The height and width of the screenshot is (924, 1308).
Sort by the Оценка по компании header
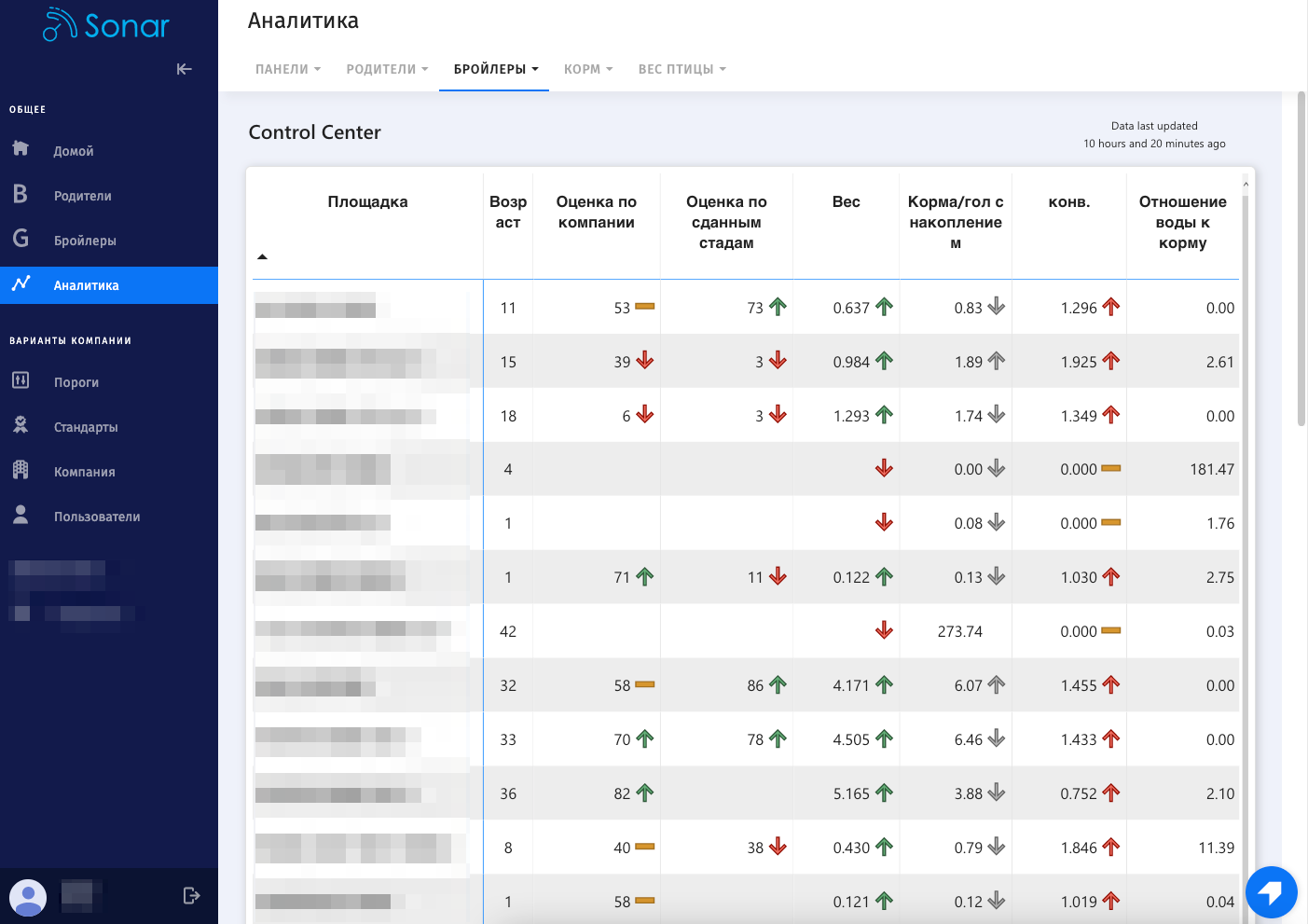coord(597,212)
